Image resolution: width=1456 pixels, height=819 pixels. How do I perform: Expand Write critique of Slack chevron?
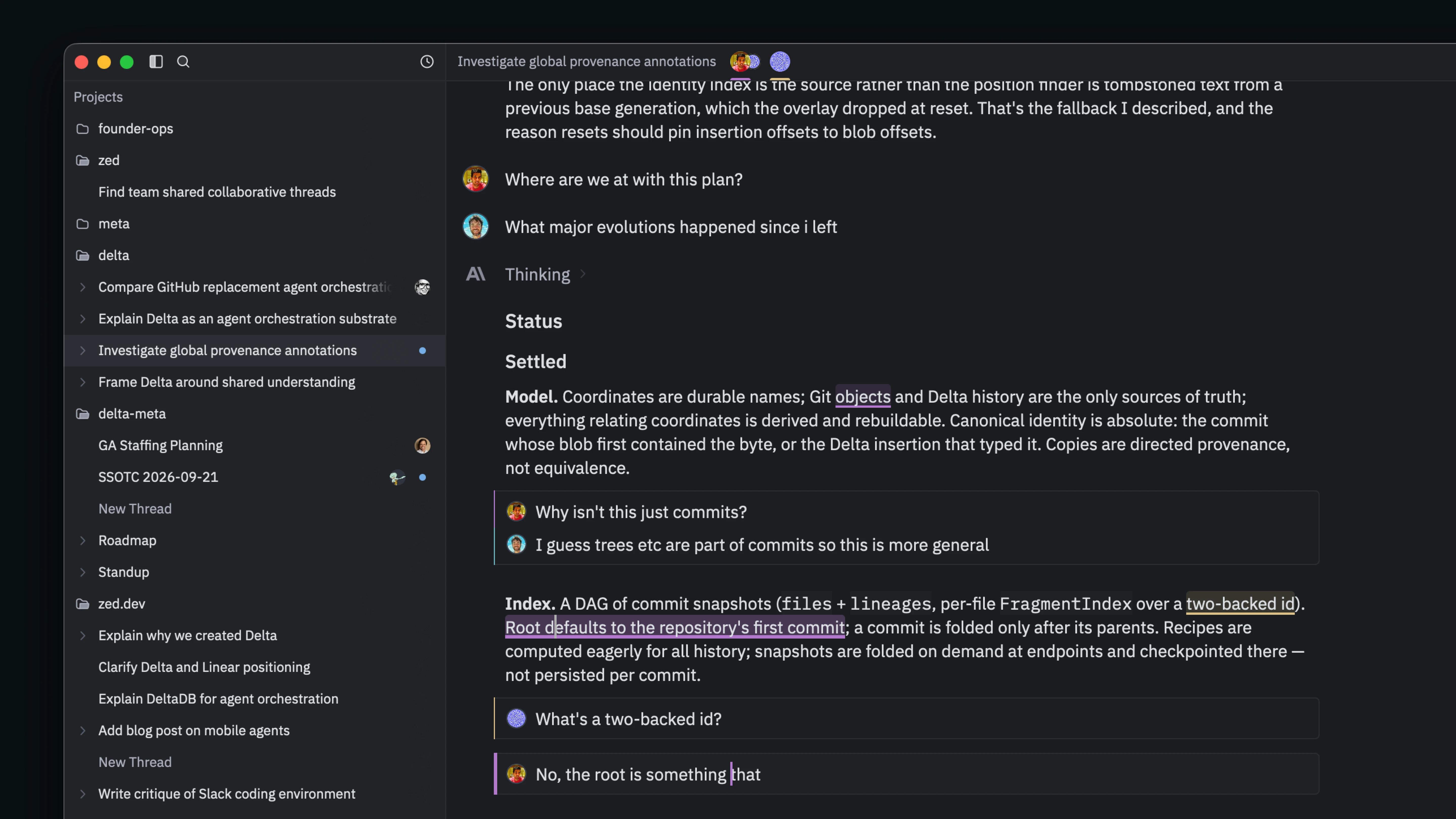coord(82,793)
